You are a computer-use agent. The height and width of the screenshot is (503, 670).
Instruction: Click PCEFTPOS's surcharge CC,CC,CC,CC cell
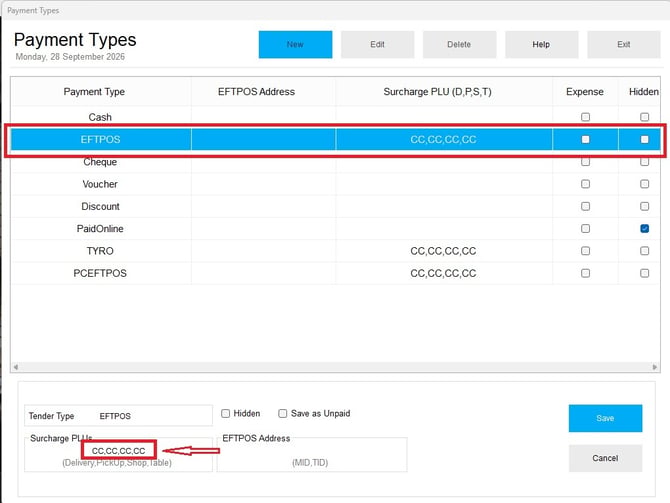click(444, 273)
